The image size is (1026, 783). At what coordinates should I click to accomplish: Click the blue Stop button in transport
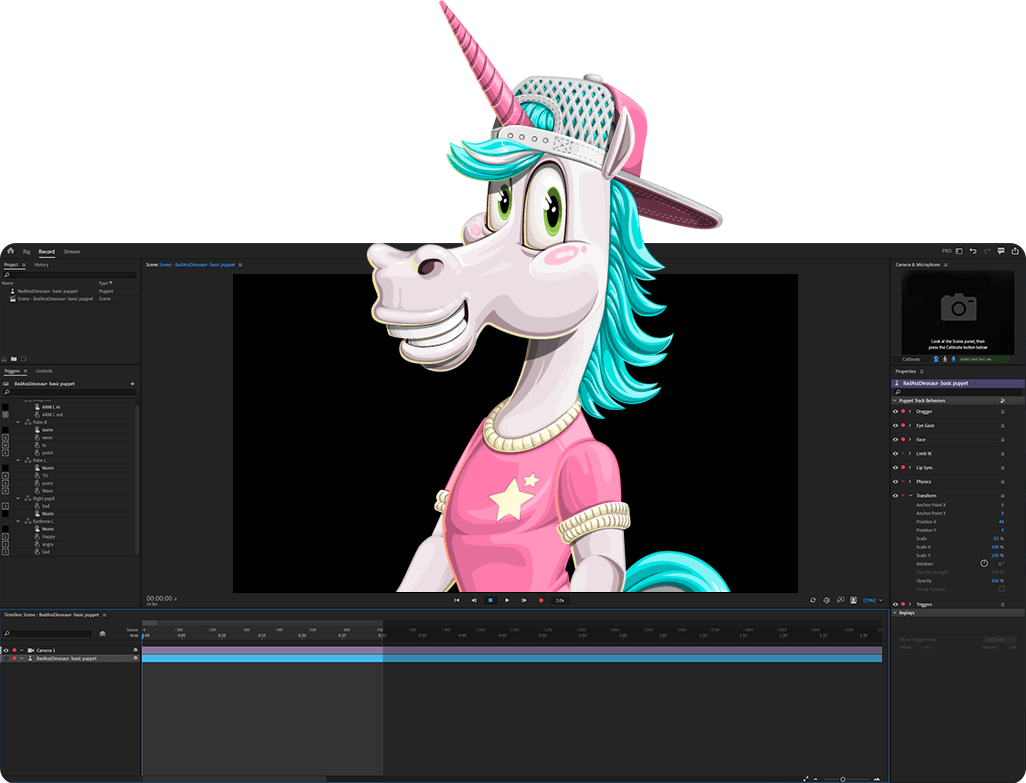(x=490, y=600)
